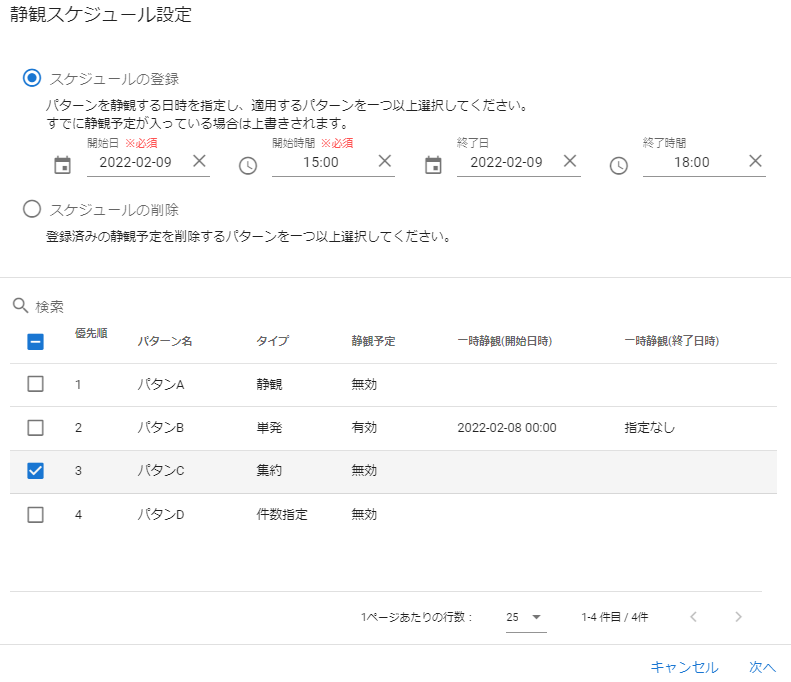Click the 優先順 column header
Viewport: 791px width, 682px height.
point(91,334)
